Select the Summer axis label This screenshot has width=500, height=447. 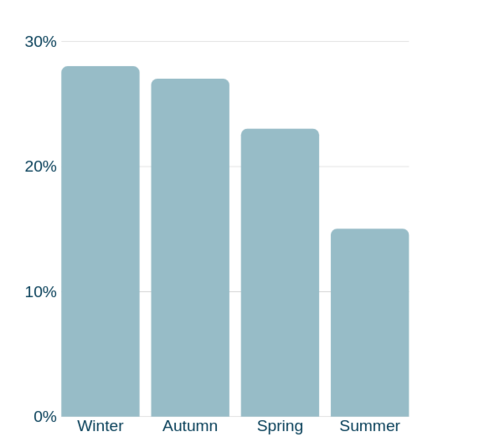[370, 426]
